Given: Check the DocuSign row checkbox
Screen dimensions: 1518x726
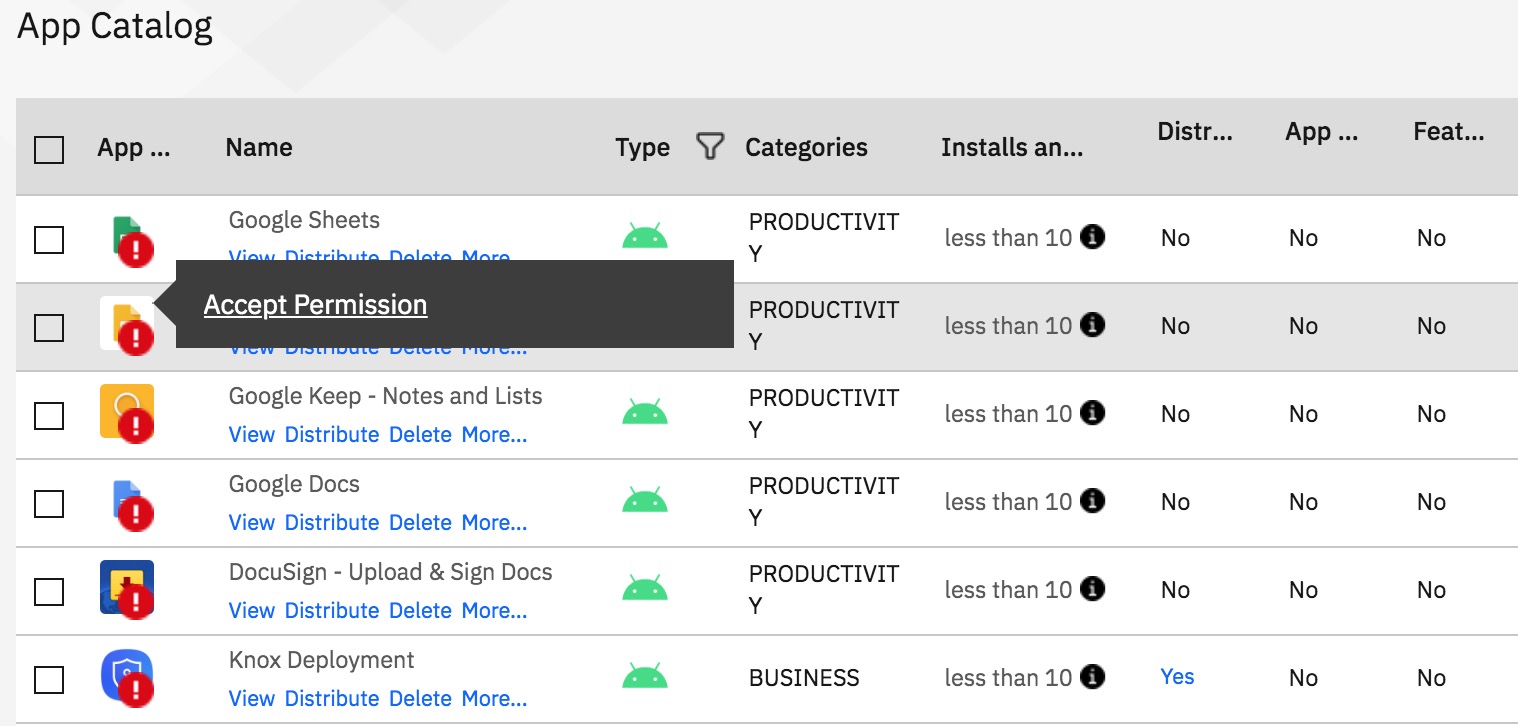Looking at the screenshot, I should 49,592.
